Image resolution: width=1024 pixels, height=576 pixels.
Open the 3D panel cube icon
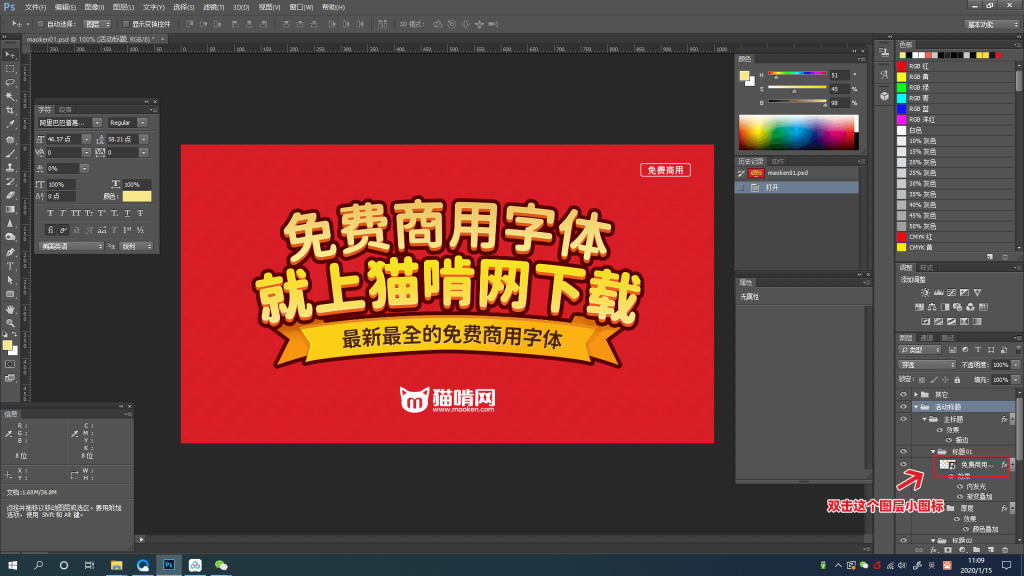pyautogui.click(x=884, y=96)
